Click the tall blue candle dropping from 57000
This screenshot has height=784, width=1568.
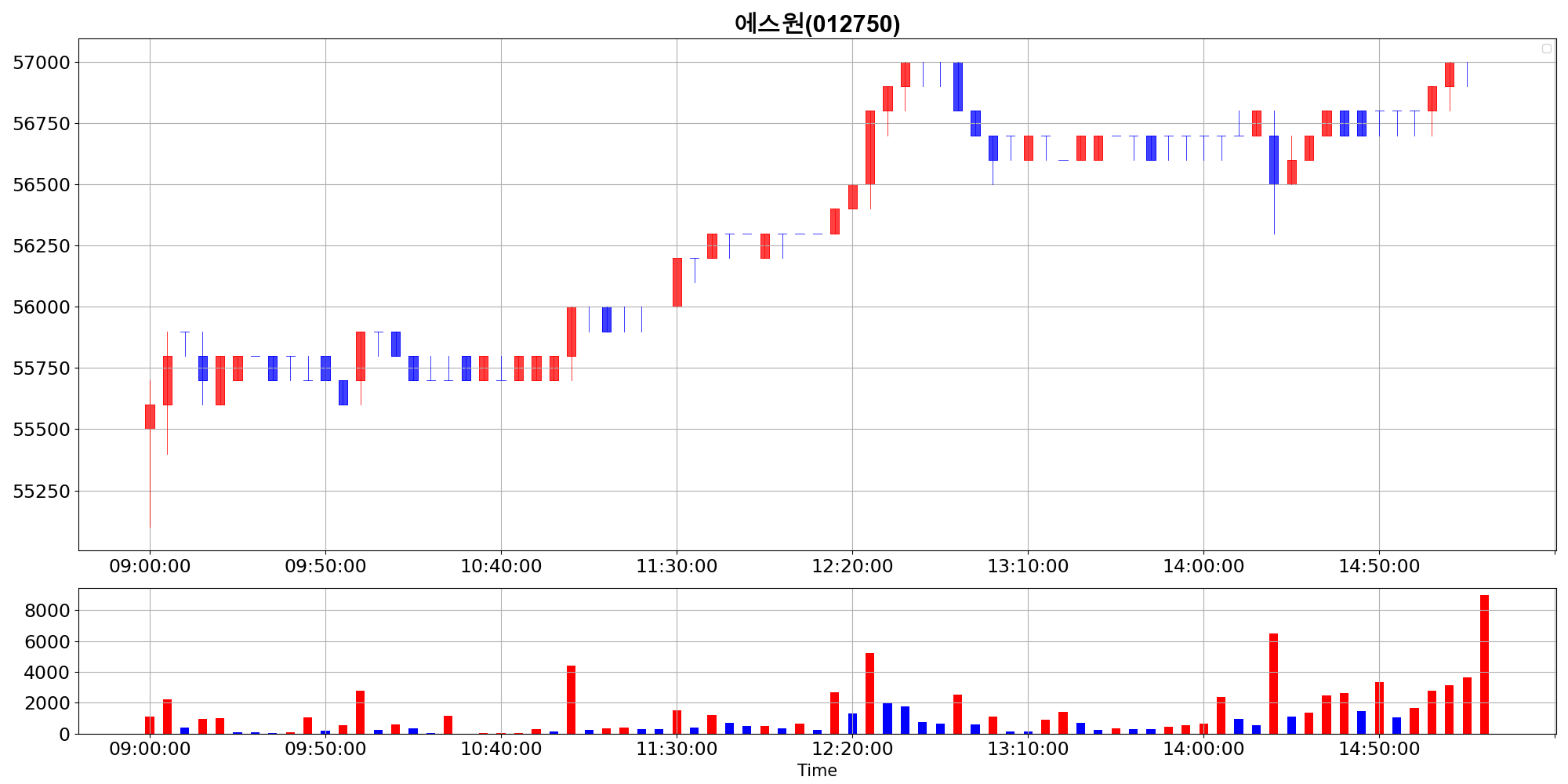957,86
